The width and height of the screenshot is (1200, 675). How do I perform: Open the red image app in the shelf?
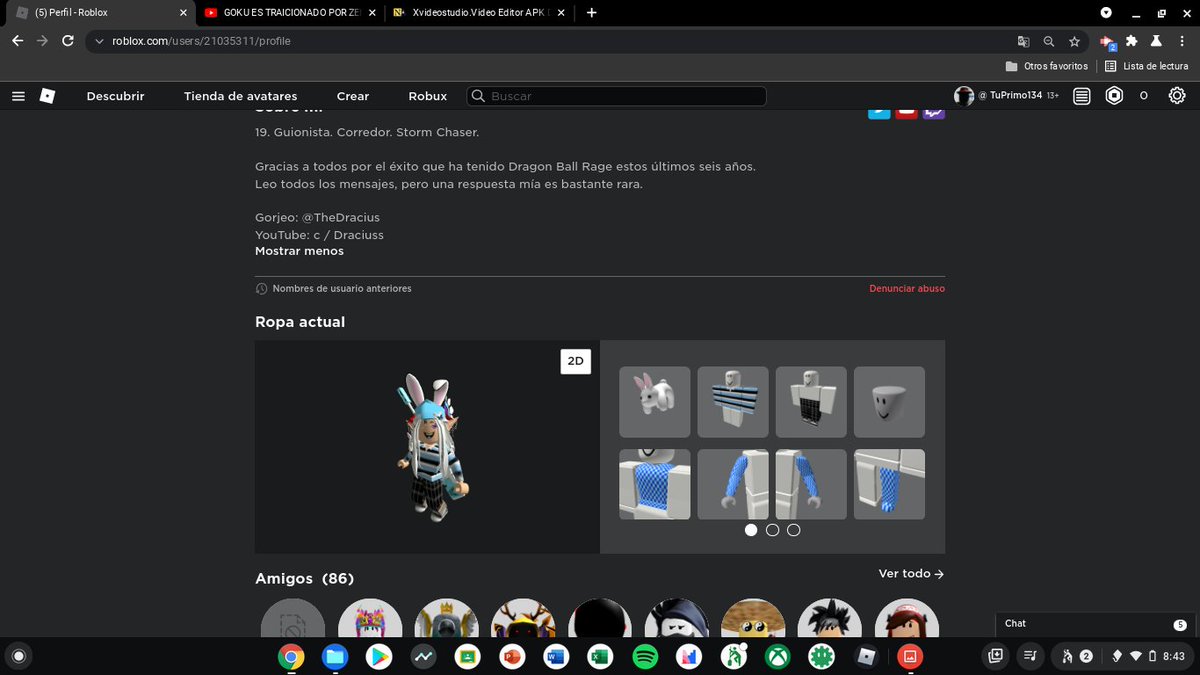point(910,657)
